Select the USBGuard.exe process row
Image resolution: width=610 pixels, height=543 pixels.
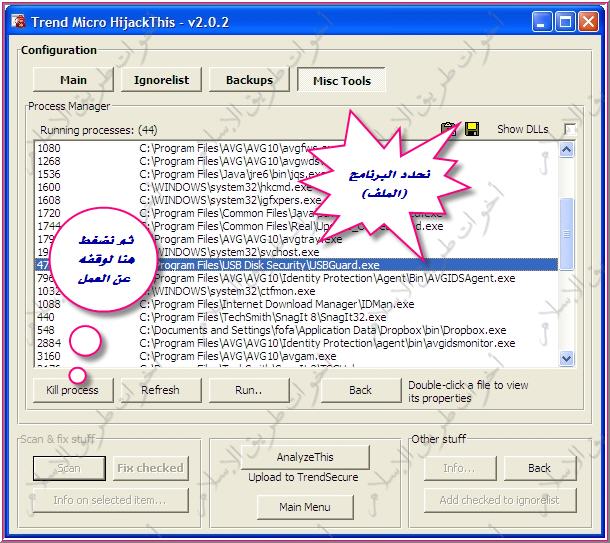[296, 265]
